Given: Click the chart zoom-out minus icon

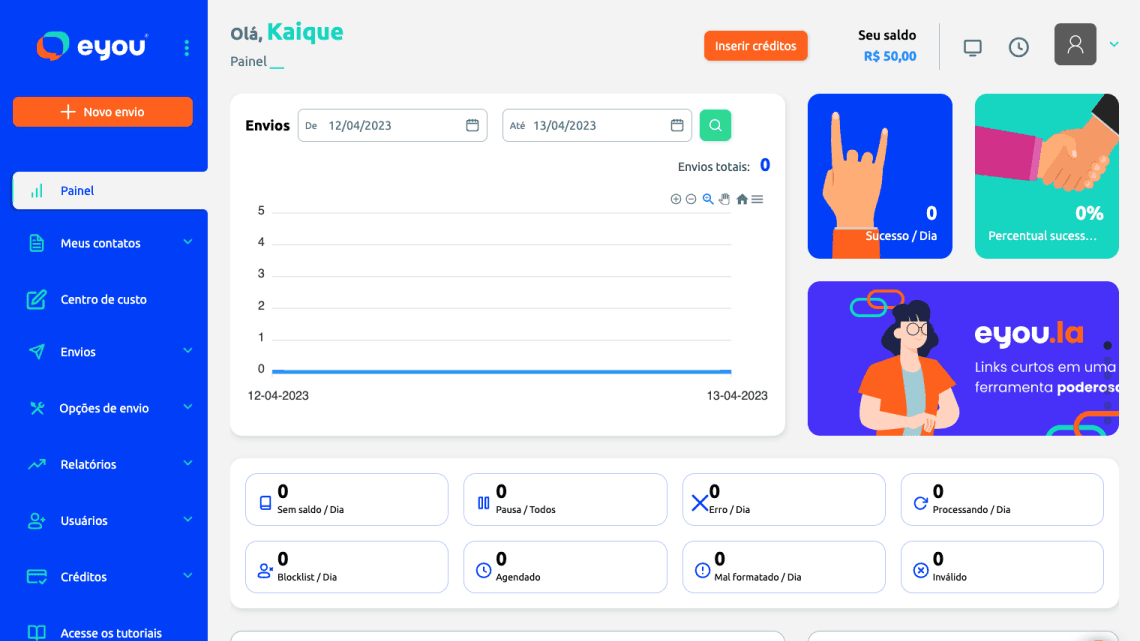Looking at the screenshot, I should coord(691,199).
